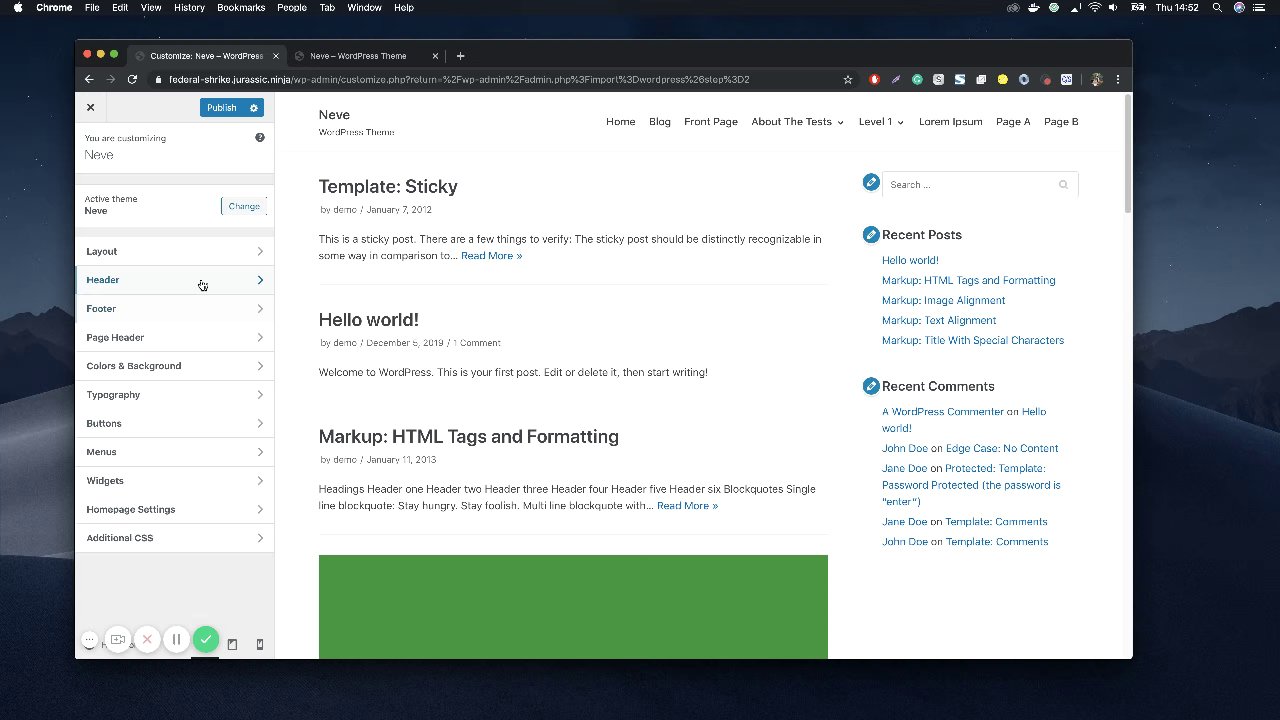Open the Chrome History menu
This screenshot has width=1280, height=720.
click(x=189, y=8)
